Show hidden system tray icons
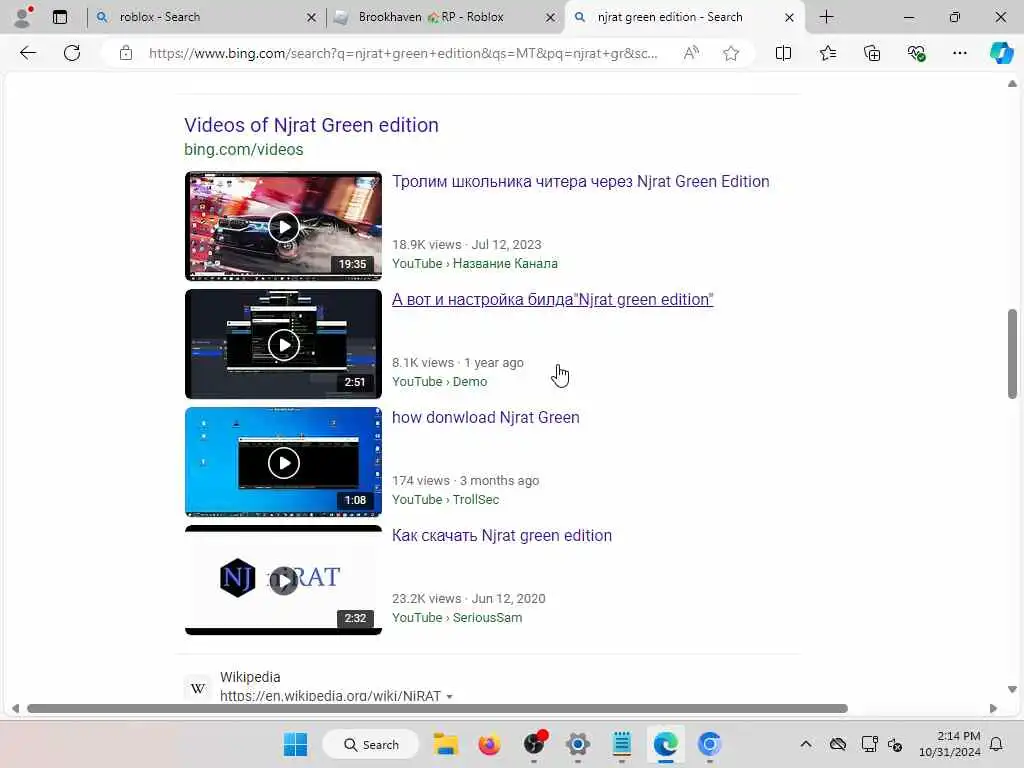The height and width of the screenshot is (768, 1024). (806, 744)
